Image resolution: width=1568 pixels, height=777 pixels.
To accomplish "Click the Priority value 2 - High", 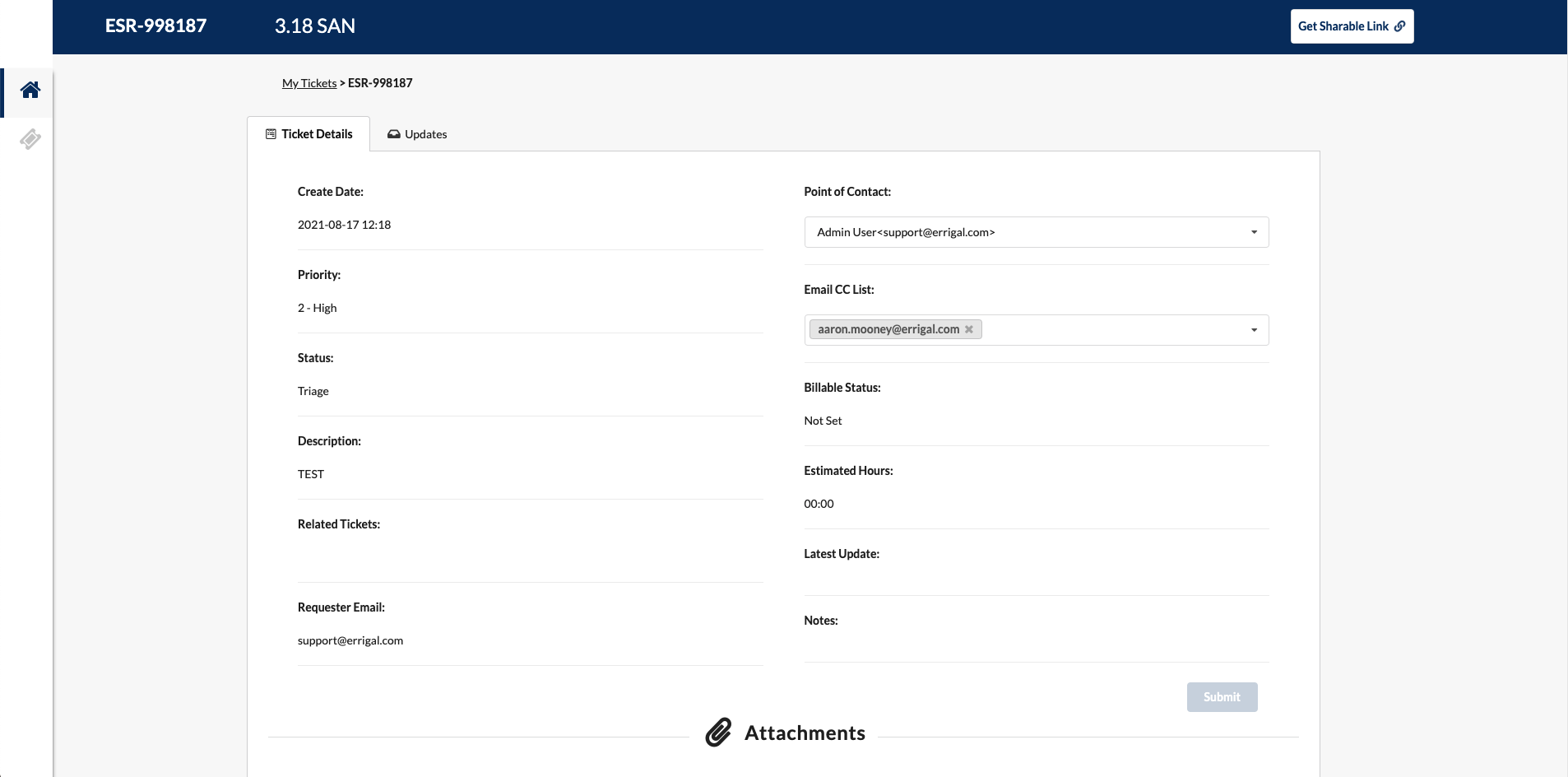I will (x=318, y=308).
